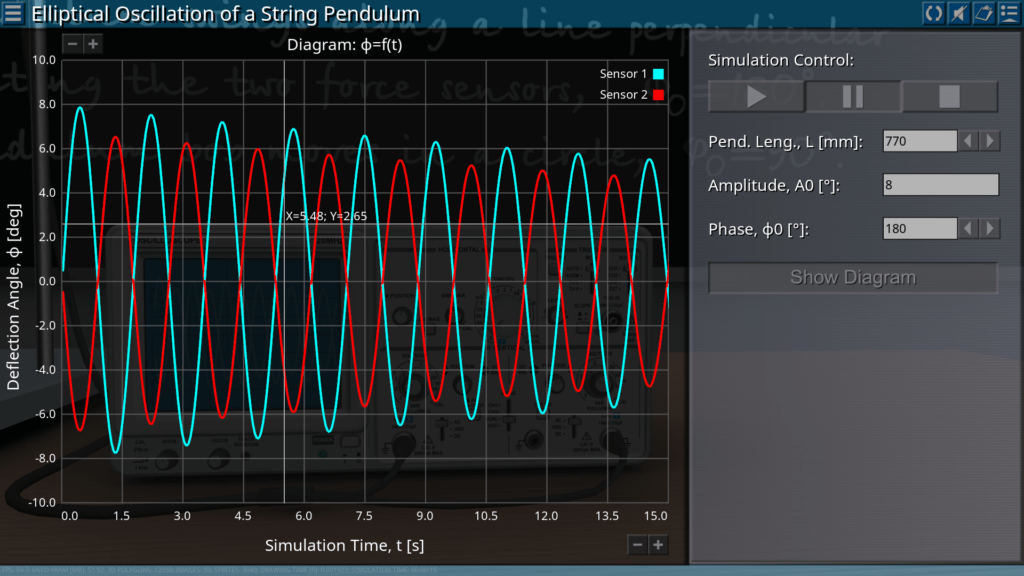
Task: Decrease phase with the left arrow
Action: [968, 229]
